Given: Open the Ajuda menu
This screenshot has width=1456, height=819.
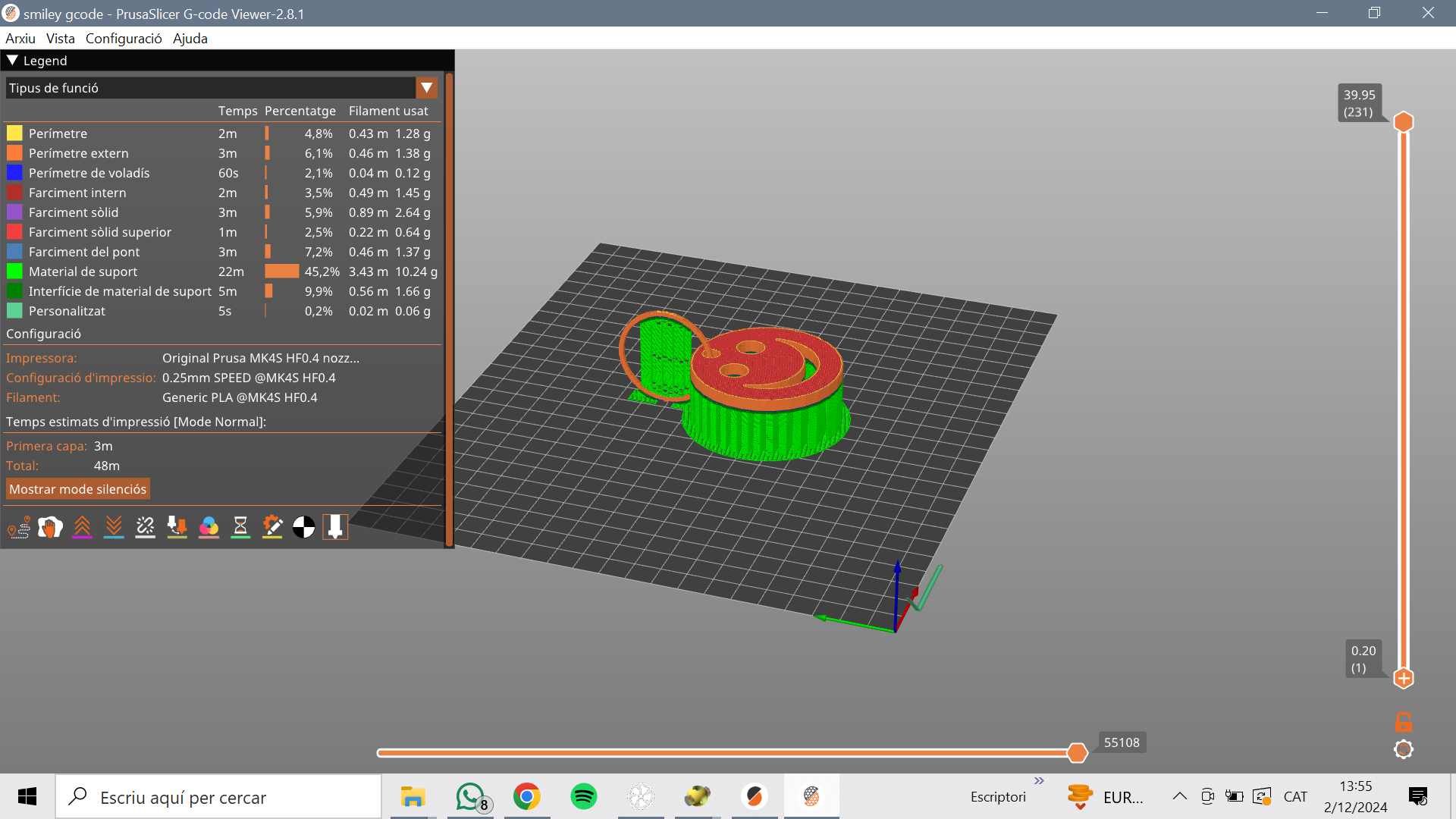Looking at the screenshot, I should click(x=190, y=39).
